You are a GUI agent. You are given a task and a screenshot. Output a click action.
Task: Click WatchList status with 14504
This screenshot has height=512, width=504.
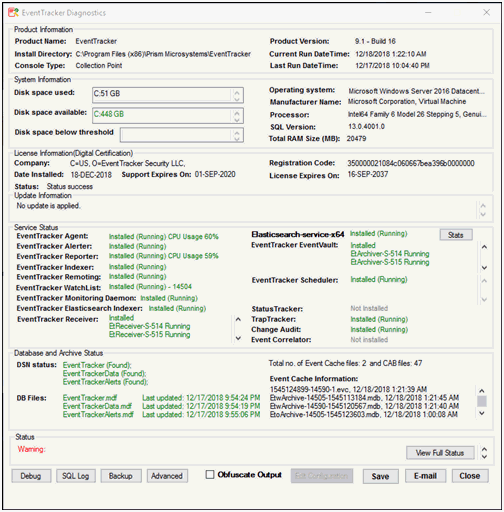click(x=150, y=287)
